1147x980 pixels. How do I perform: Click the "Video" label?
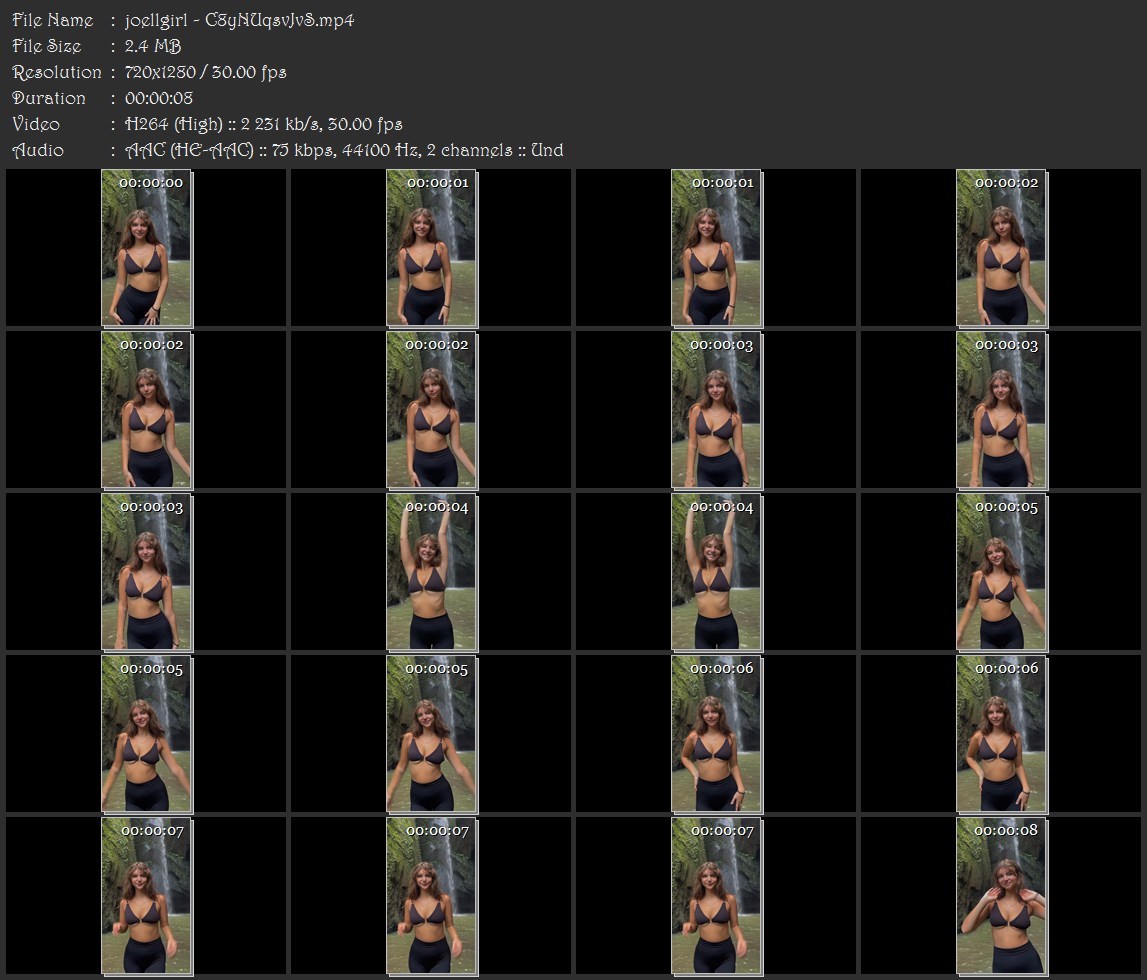coord(36,124)
